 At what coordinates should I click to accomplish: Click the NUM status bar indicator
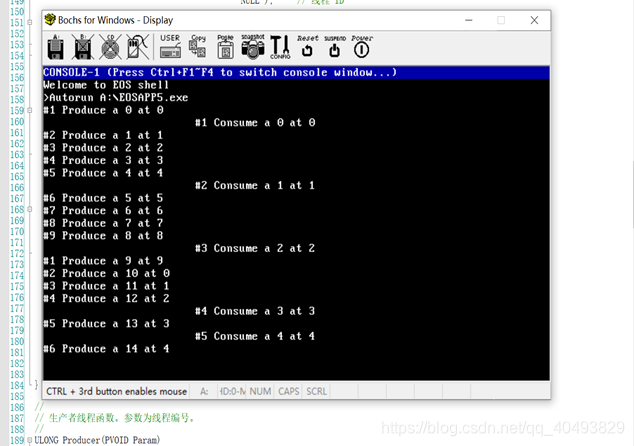(x=260, y=391)
